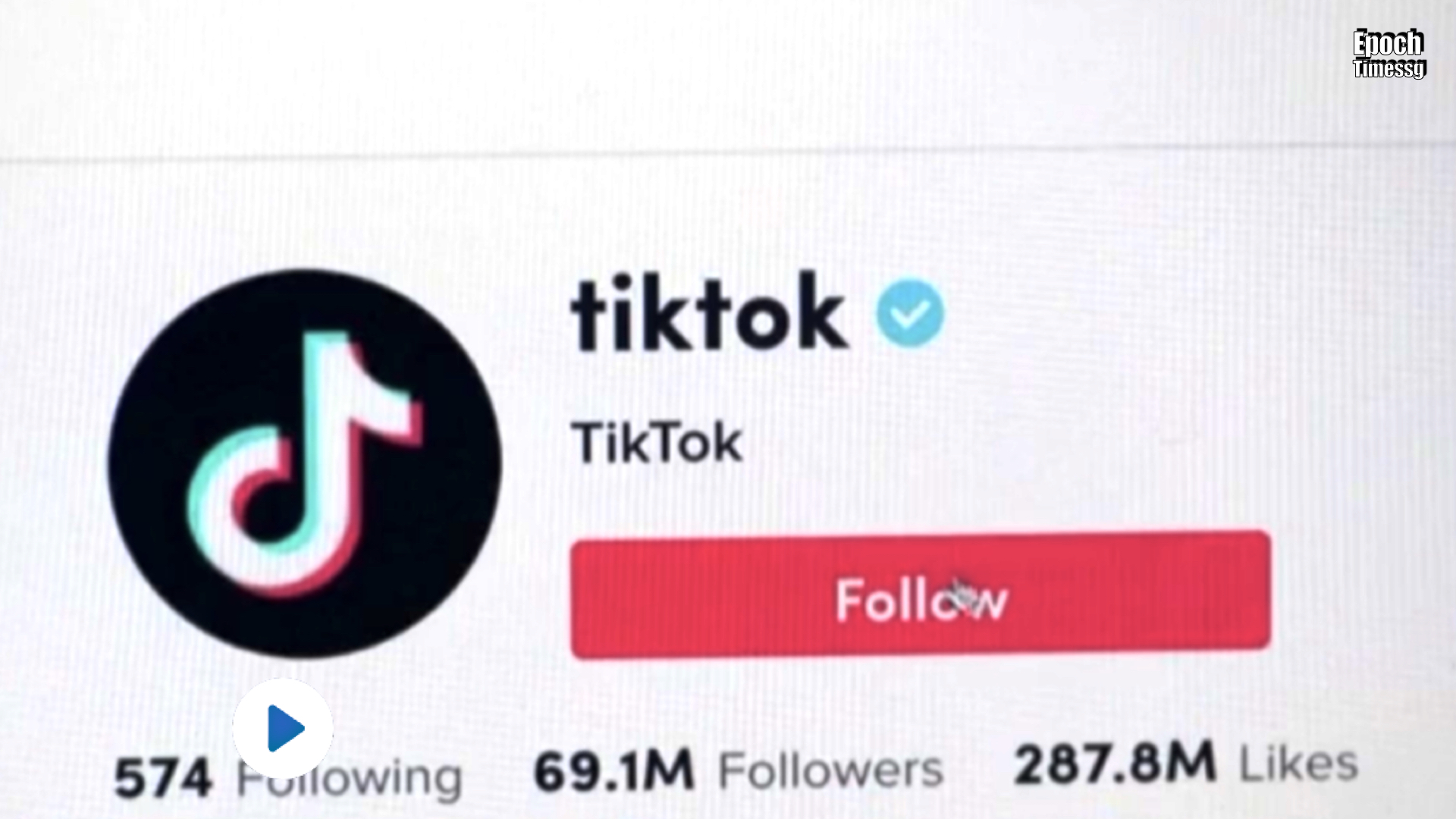Click the 574 following count number
This screenshot has width=1456, height=819.
point(163,778)
